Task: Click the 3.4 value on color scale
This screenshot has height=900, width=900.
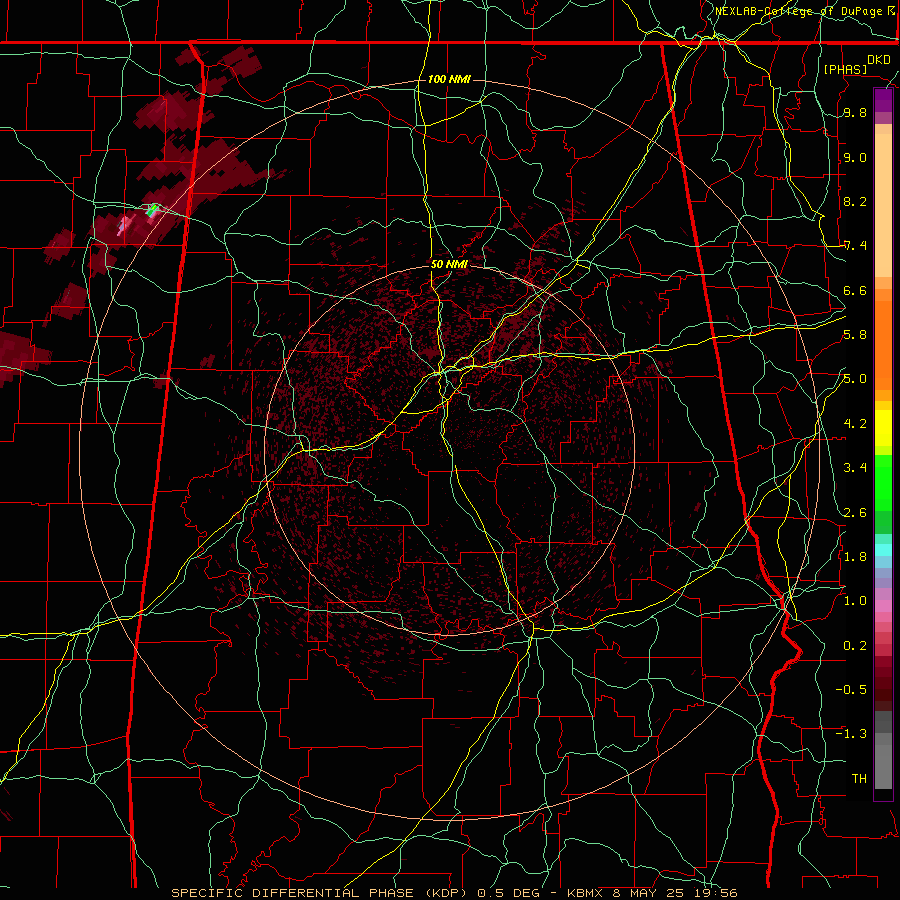Action: (855, 468)
